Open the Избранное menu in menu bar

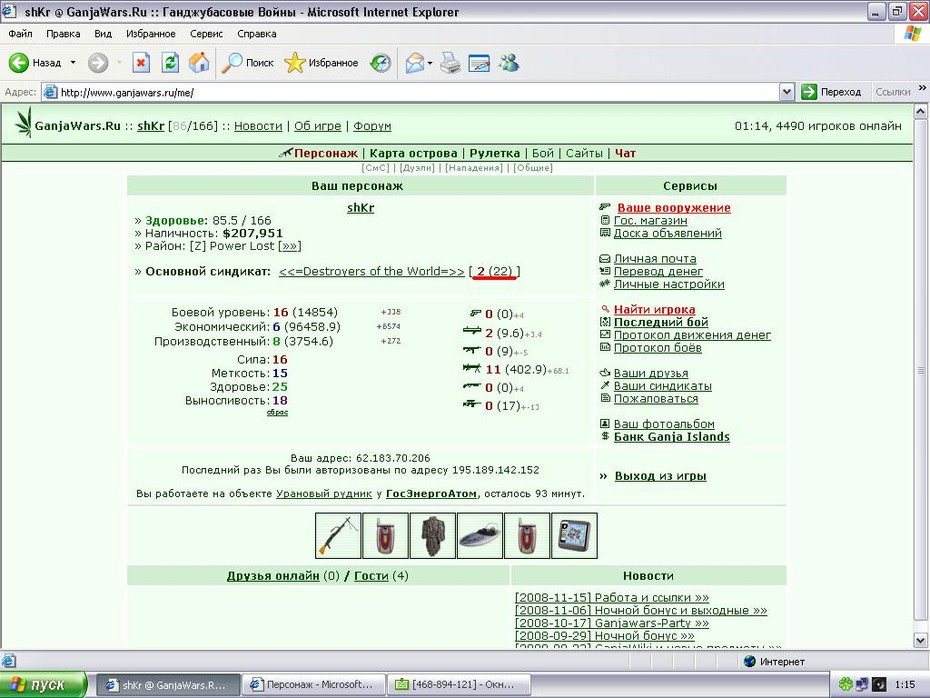[x=151, y=34]
